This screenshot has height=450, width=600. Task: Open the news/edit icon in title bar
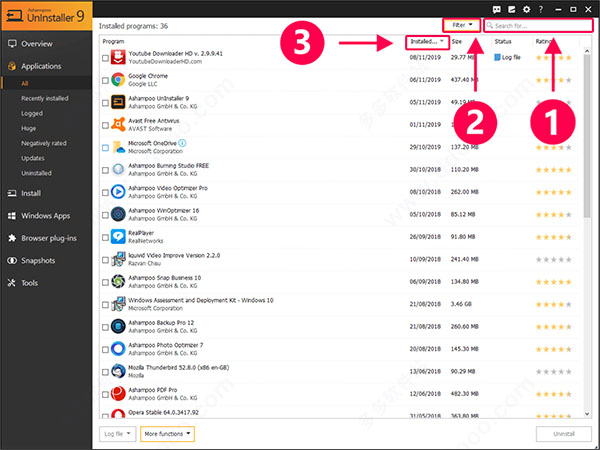point(511,9)
